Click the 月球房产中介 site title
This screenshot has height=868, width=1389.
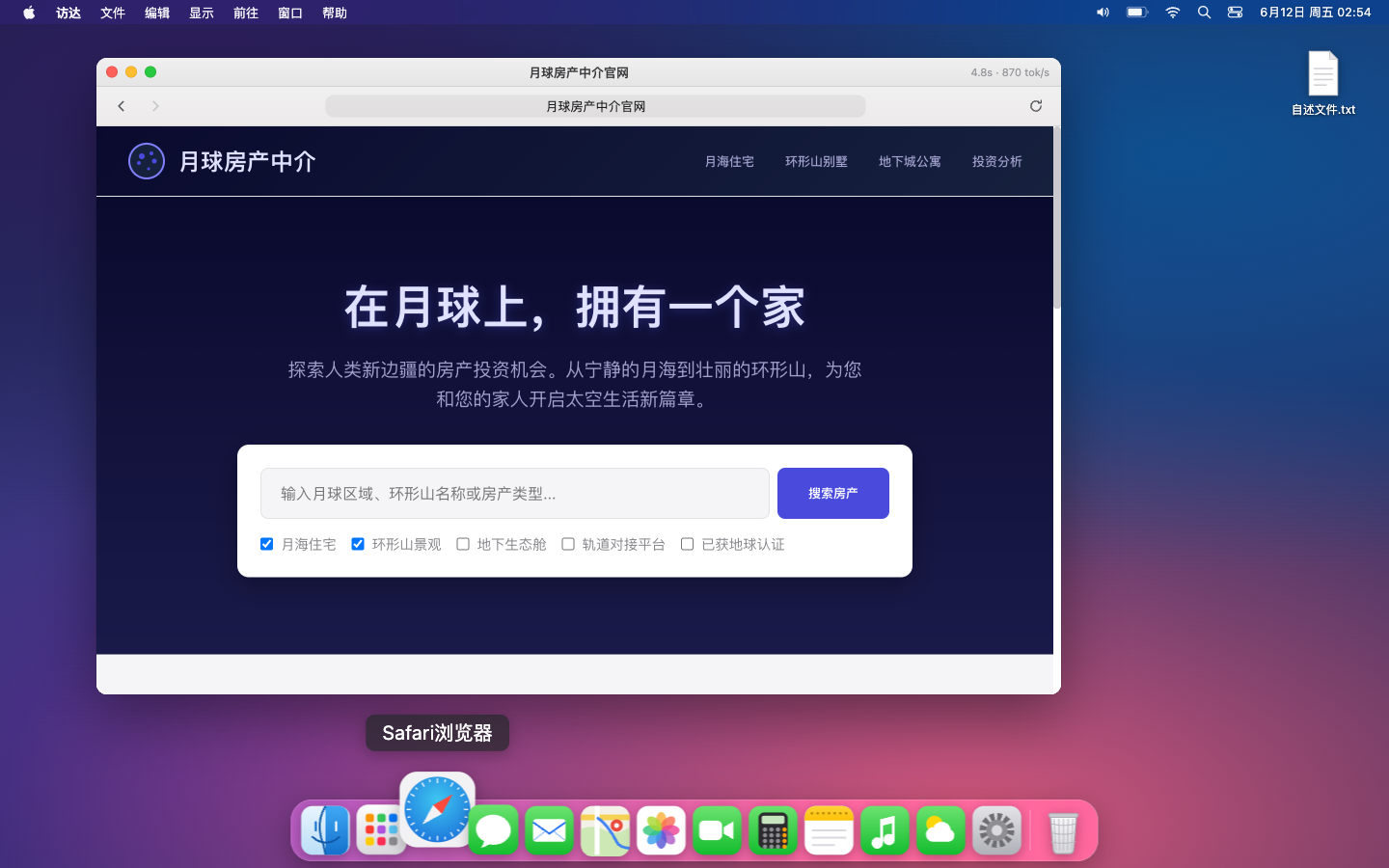(x=248, y=161)
